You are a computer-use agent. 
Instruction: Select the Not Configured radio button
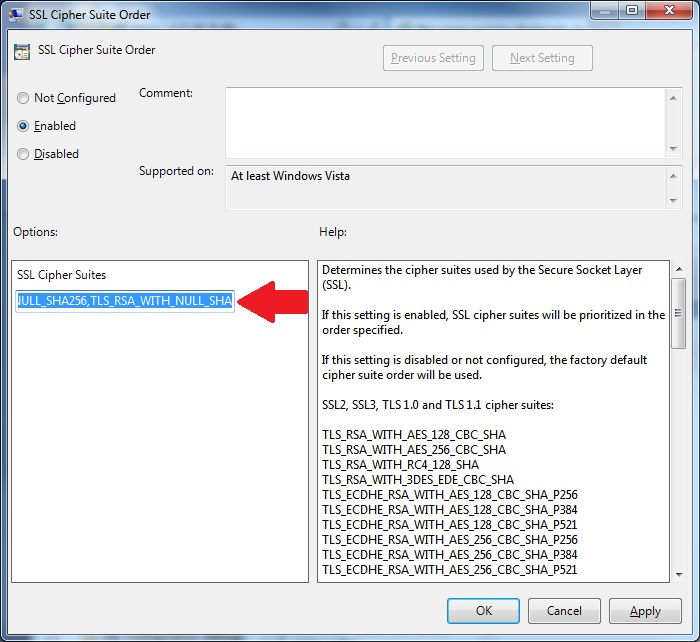click(x=24, y=98)
